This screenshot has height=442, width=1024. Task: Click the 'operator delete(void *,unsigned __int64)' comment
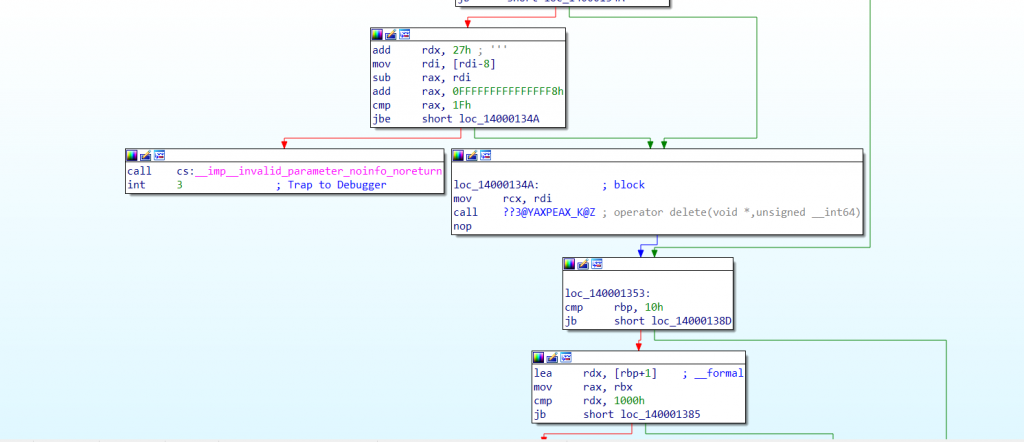[737, 212]
